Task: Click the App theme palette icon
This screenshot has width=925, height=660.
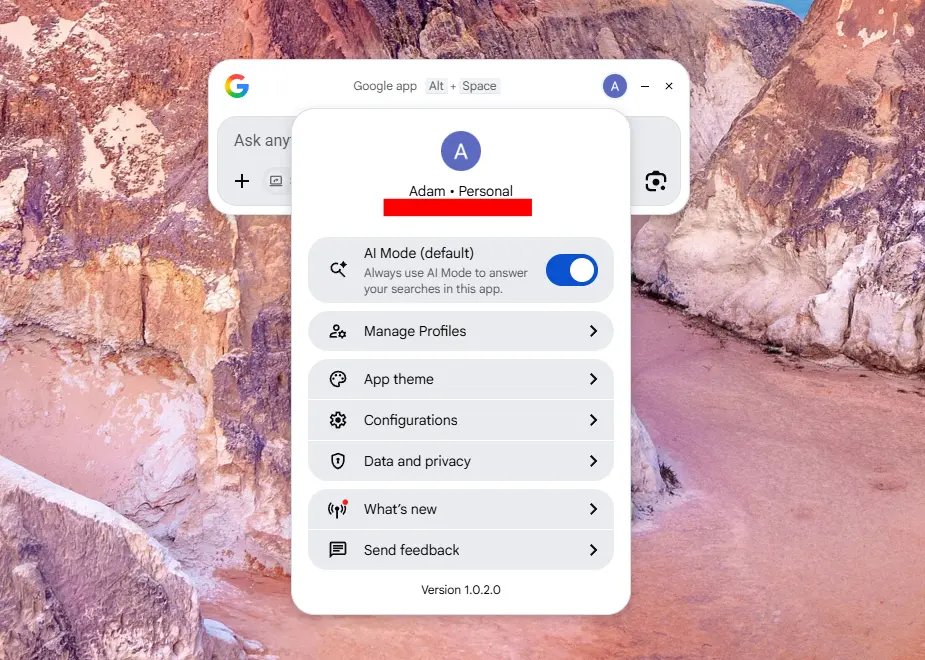Action: click(x=338, y=379)
